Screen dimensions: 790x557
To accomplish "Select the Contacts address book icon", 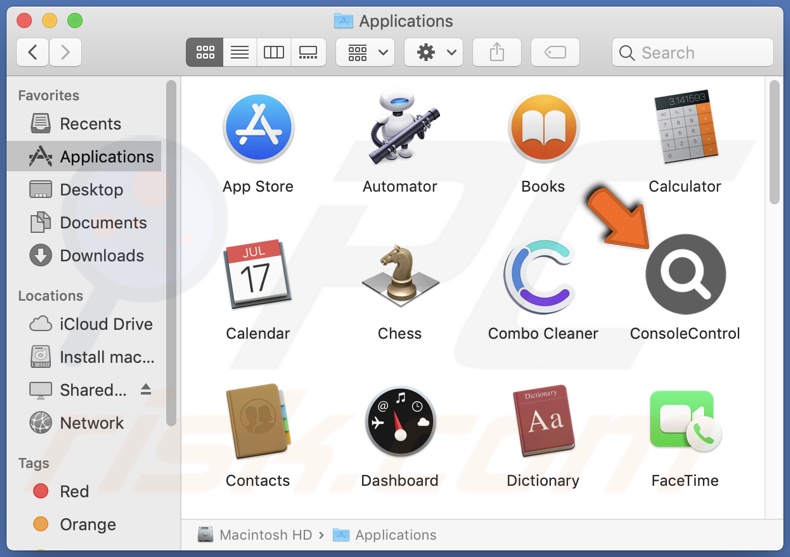I will tap(258, 421).
